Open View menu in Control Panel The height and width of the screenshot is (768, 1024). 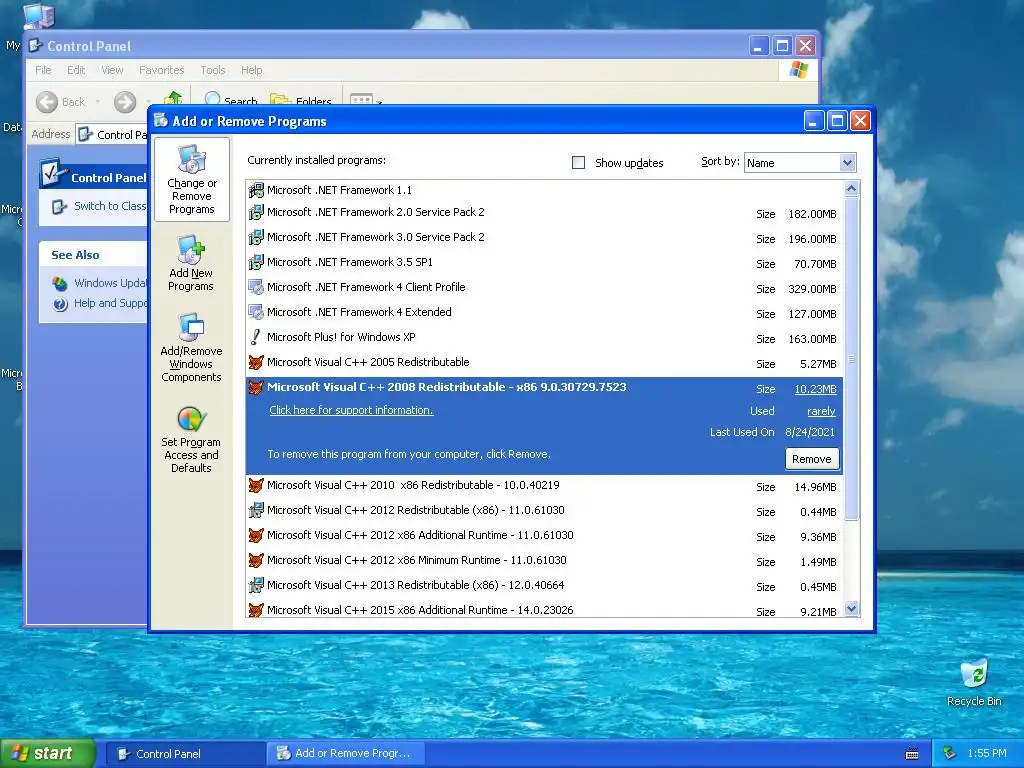pos(112,70)
